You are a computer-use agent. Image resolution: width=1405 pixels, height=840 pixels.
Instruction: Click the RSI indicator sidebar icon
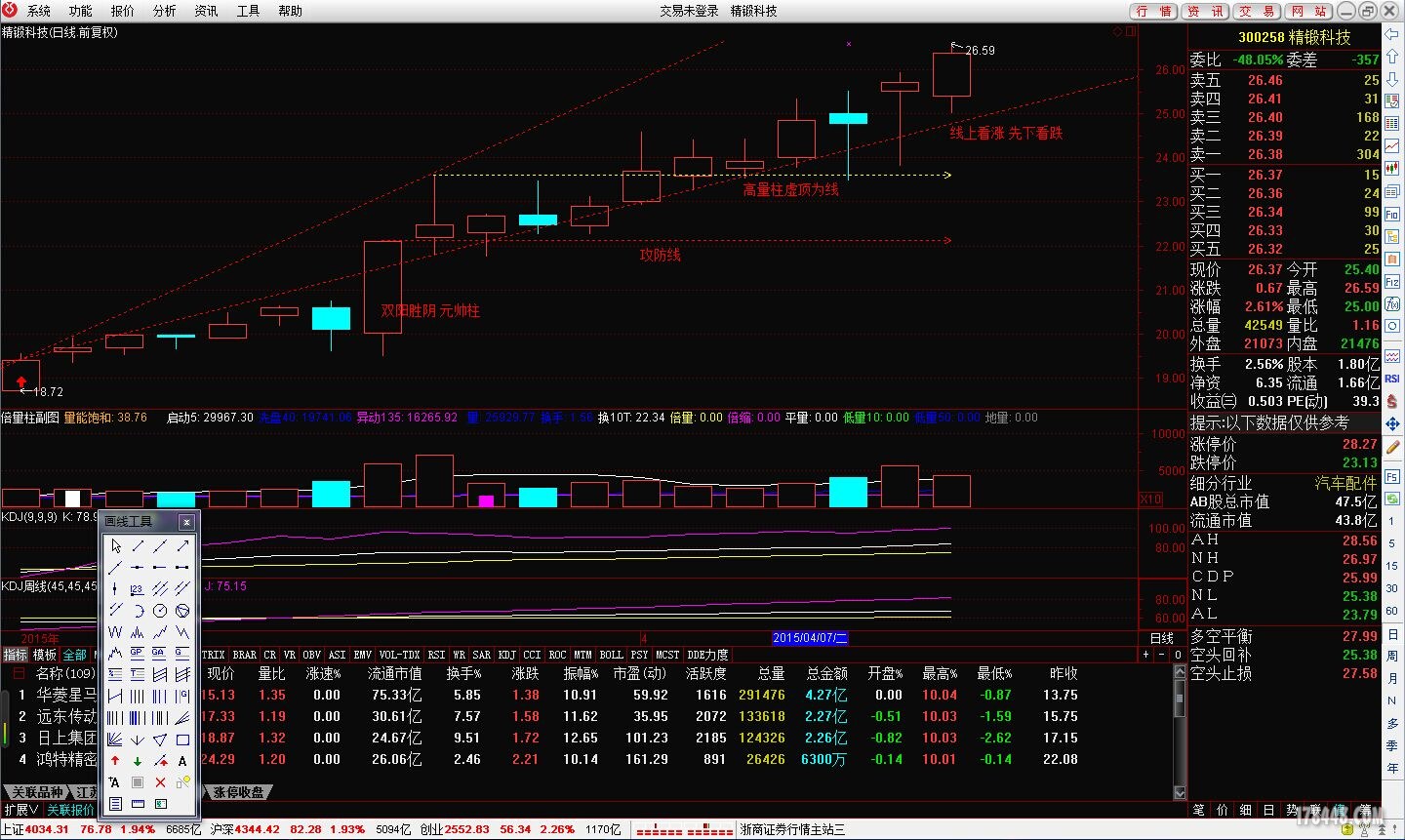pyautogui.click(x=1392, y=379)
